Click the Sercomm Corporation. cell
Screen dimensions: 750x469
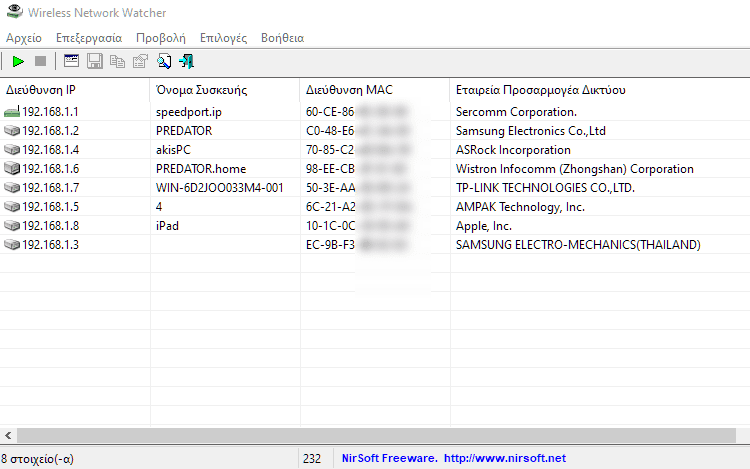516,111
